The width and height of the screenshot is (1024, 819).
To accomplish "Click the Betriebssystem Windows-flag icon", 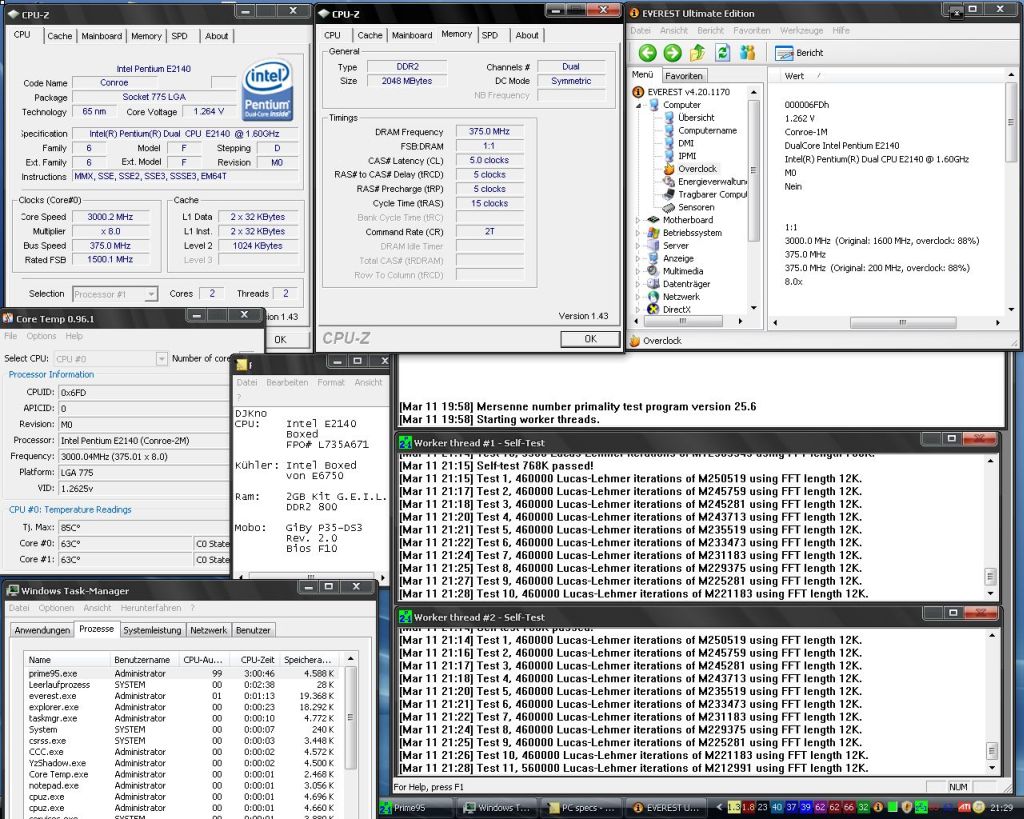I will pos(653,233).
